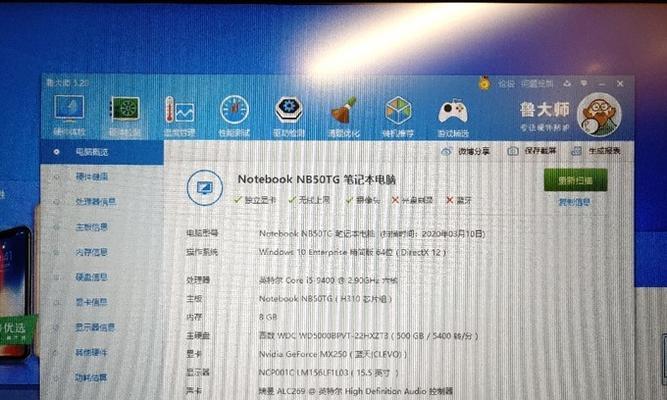The image size is (667, 400).
Task: Open the title bar dropdown menu arrow
Action: 584,83
